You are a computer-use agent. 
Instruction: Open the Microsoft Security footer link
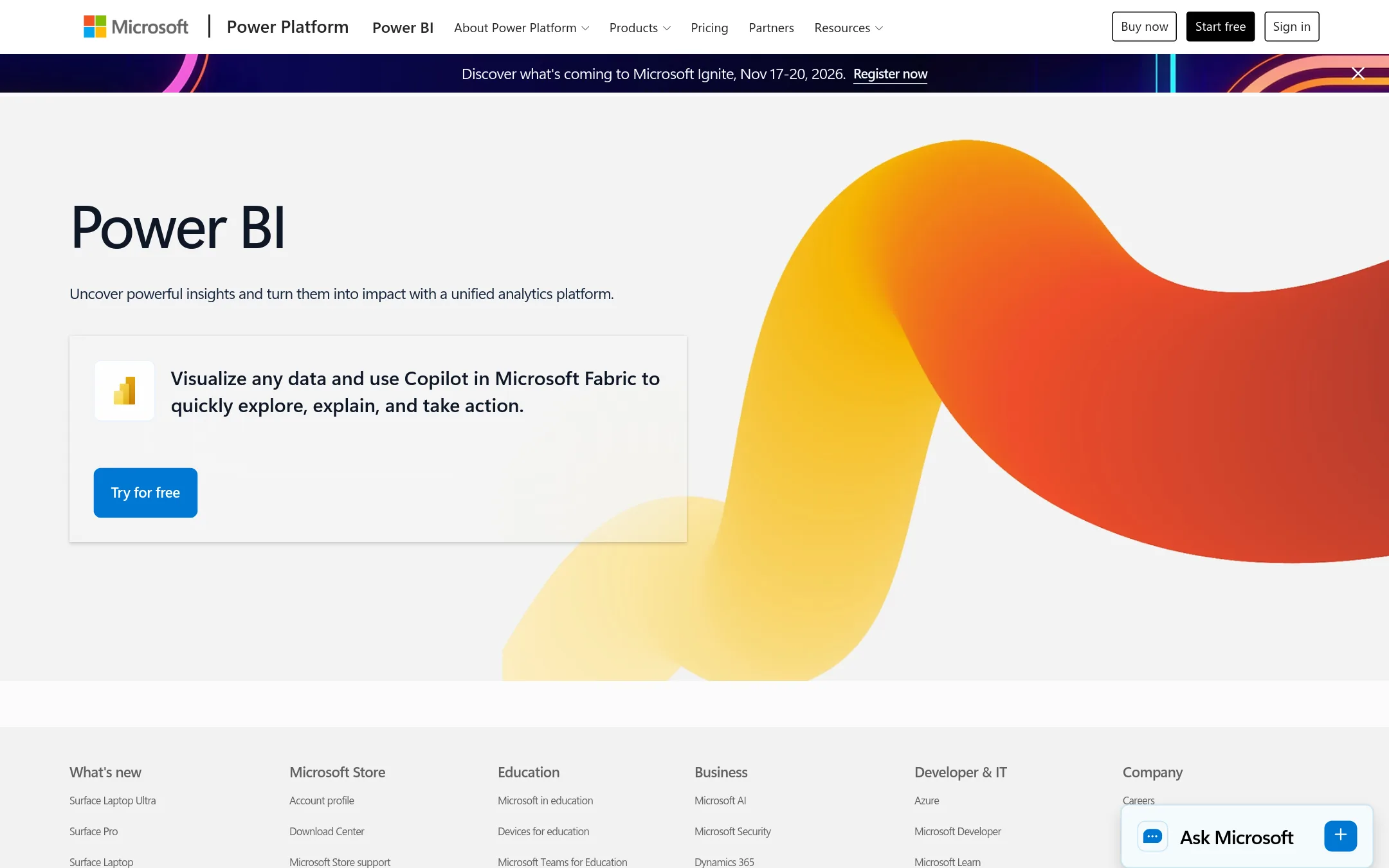click(x=732, y=831)
